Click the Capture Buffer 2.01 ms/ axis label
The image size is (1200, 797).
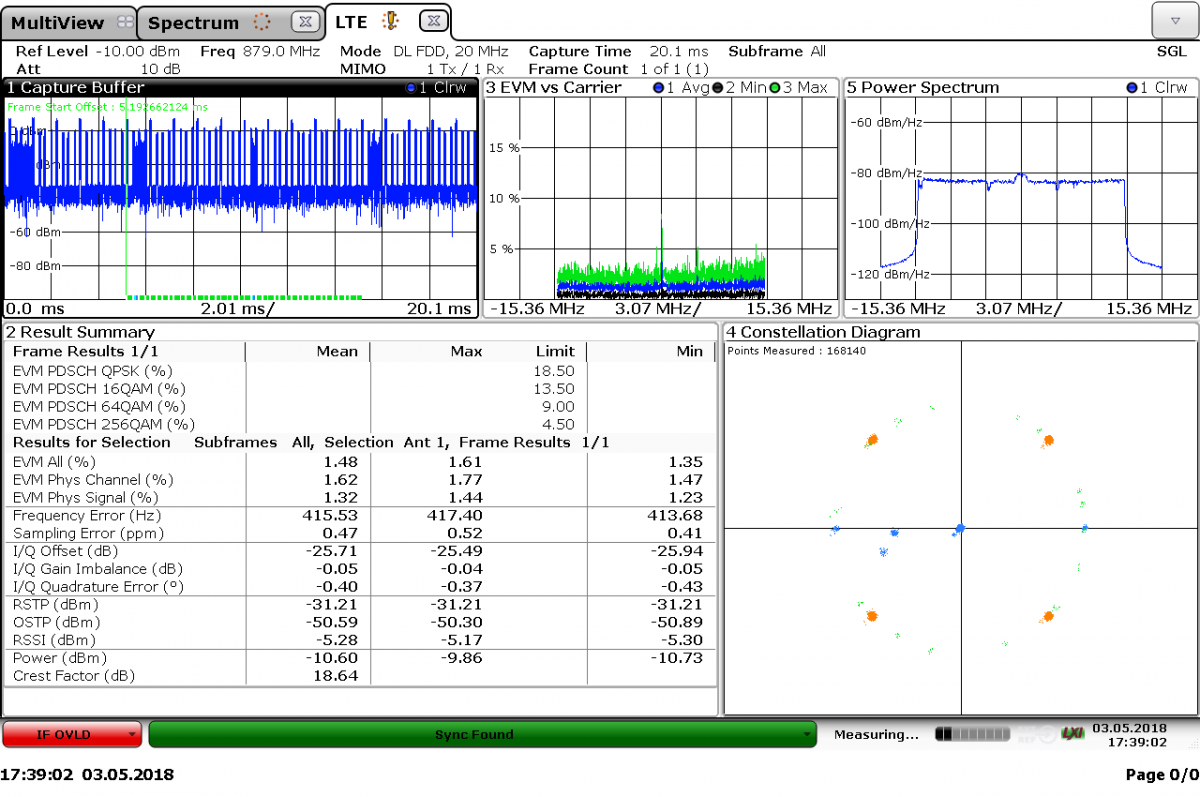coord(238,309)
